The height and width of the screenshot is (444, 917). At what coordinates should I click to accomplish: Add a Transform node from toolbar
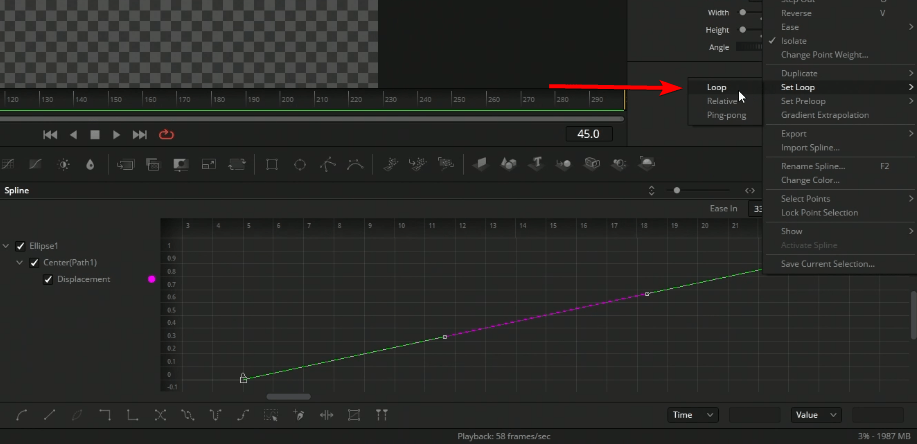click(x=237, y=165)
